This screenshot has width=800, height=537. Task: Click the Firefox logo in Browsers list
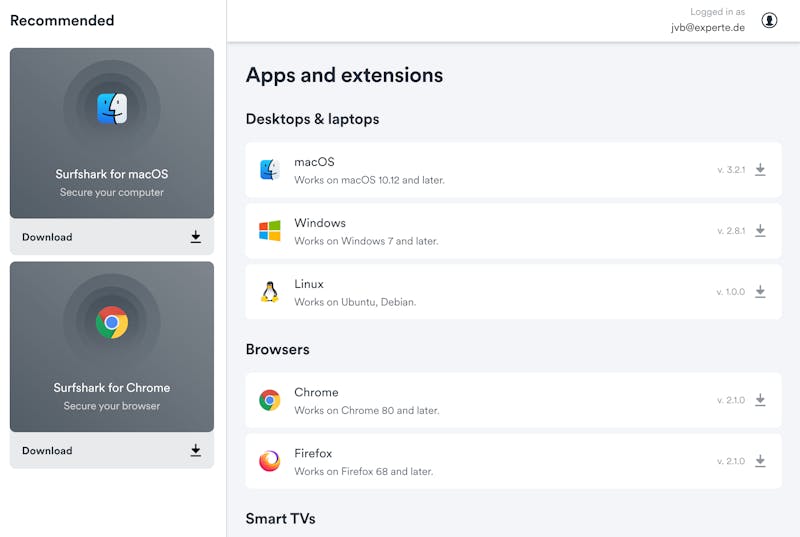[270, 461]
